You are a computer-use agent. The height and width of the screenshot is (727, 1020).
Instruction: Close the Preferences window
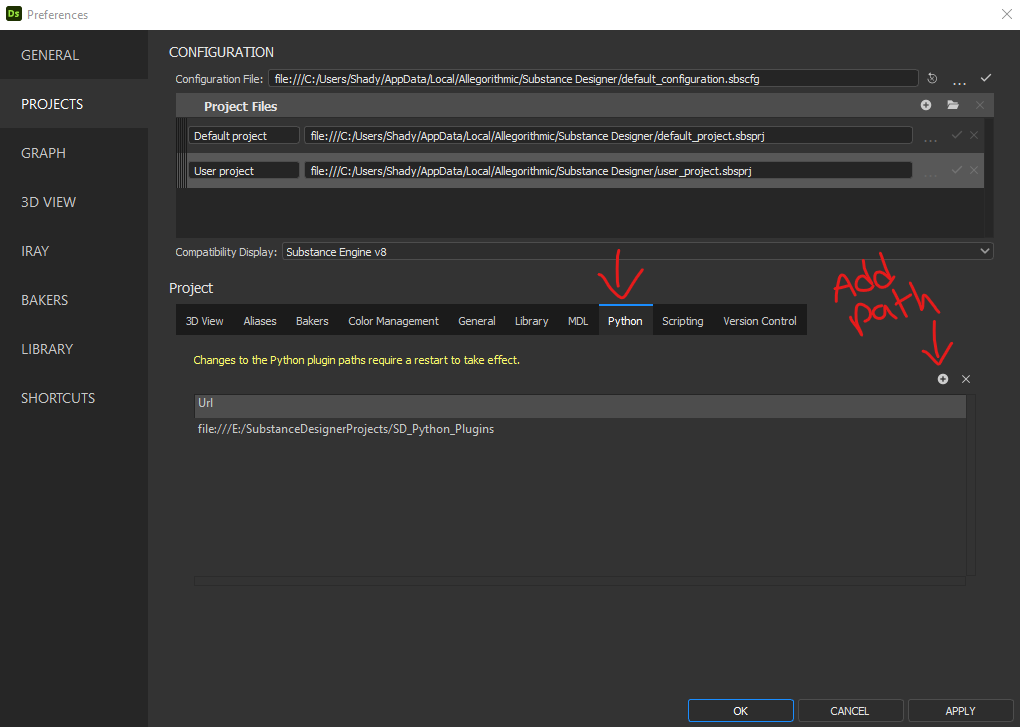(x=1006, y=14)
